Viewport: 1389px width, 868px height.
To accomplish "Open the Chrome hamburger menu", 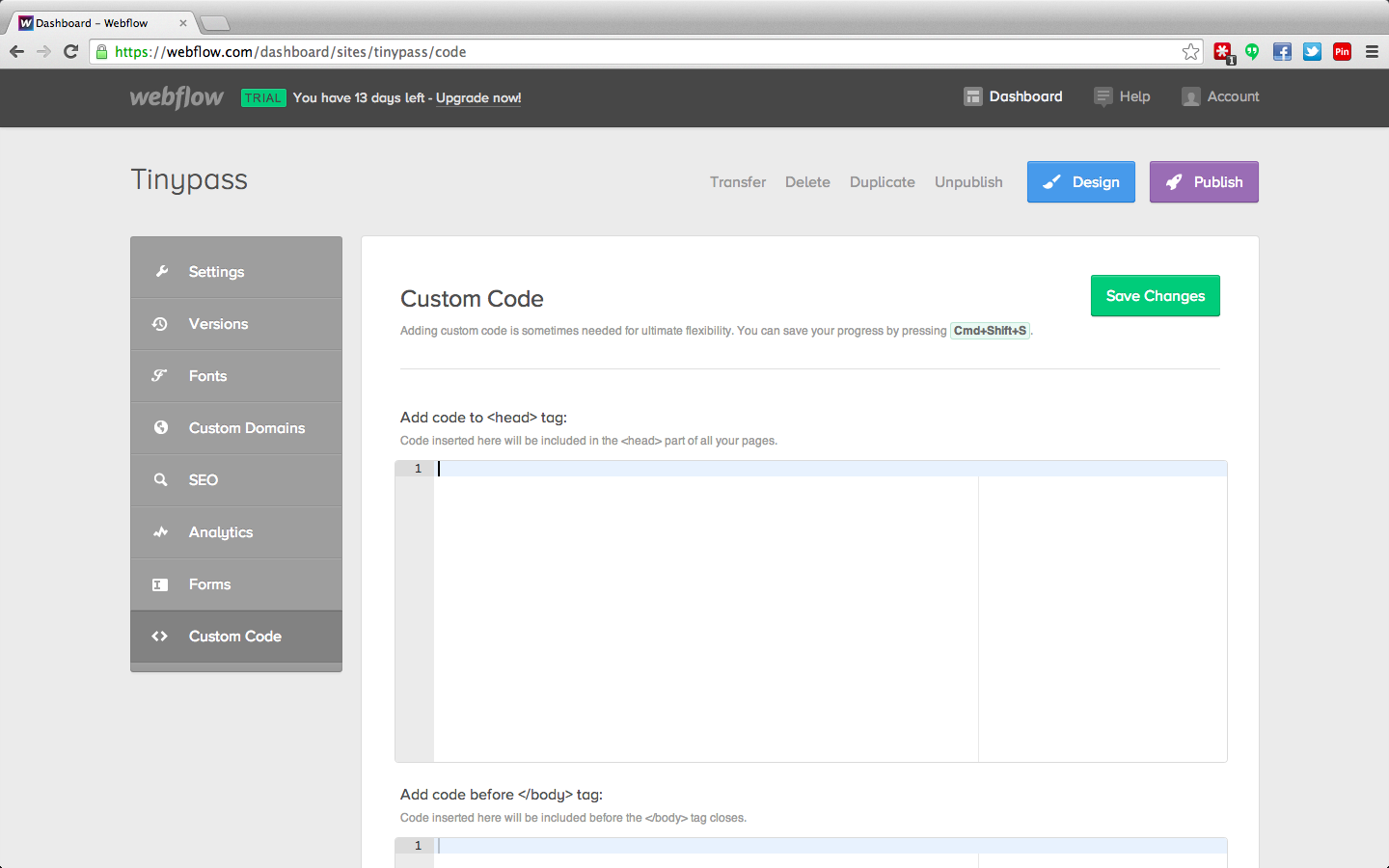I will 1372,52.
